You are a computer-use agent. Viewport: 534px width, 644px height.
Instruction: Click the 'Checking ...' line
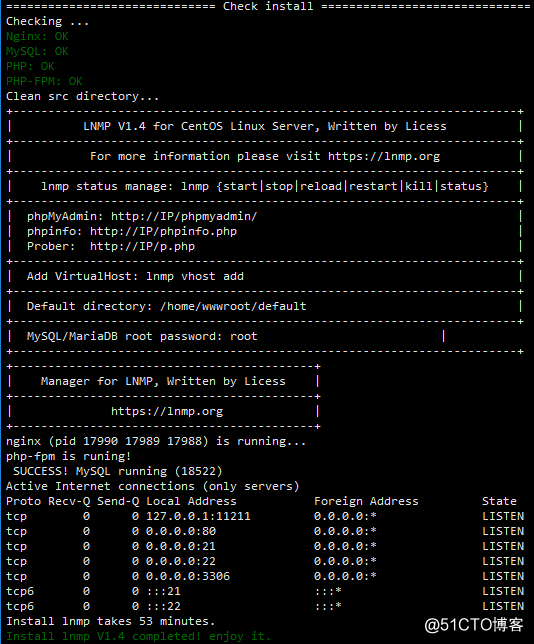tap(47, 21)
